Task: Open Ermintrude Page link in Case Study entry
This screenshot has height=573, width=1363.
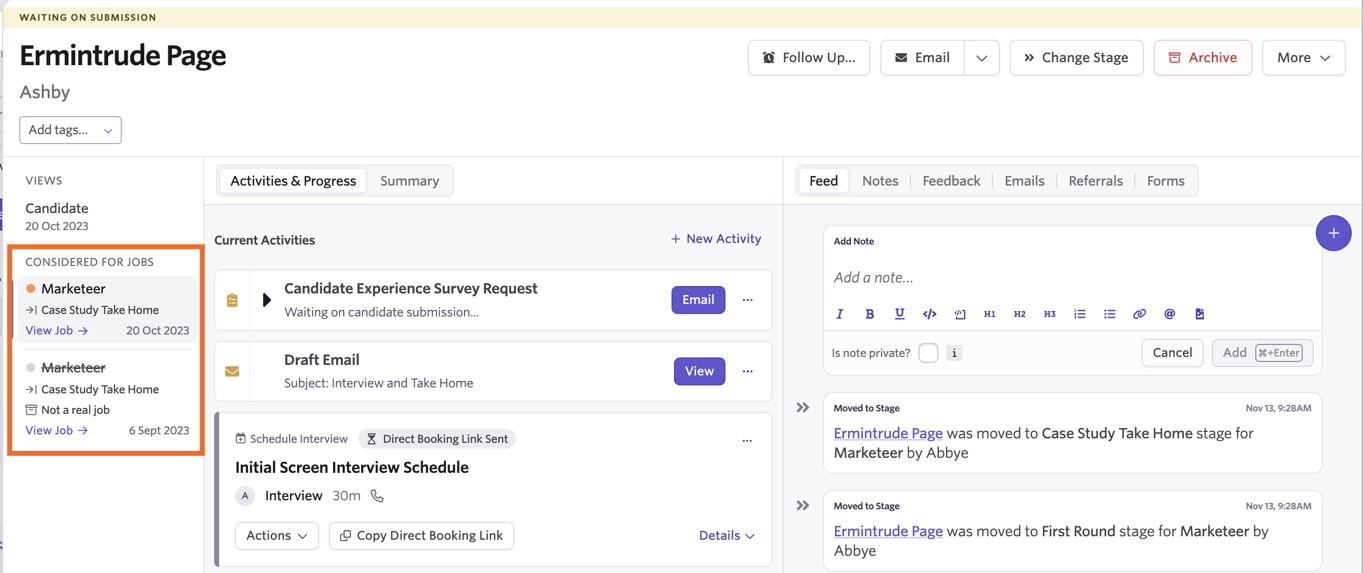Action: point(888,434)
